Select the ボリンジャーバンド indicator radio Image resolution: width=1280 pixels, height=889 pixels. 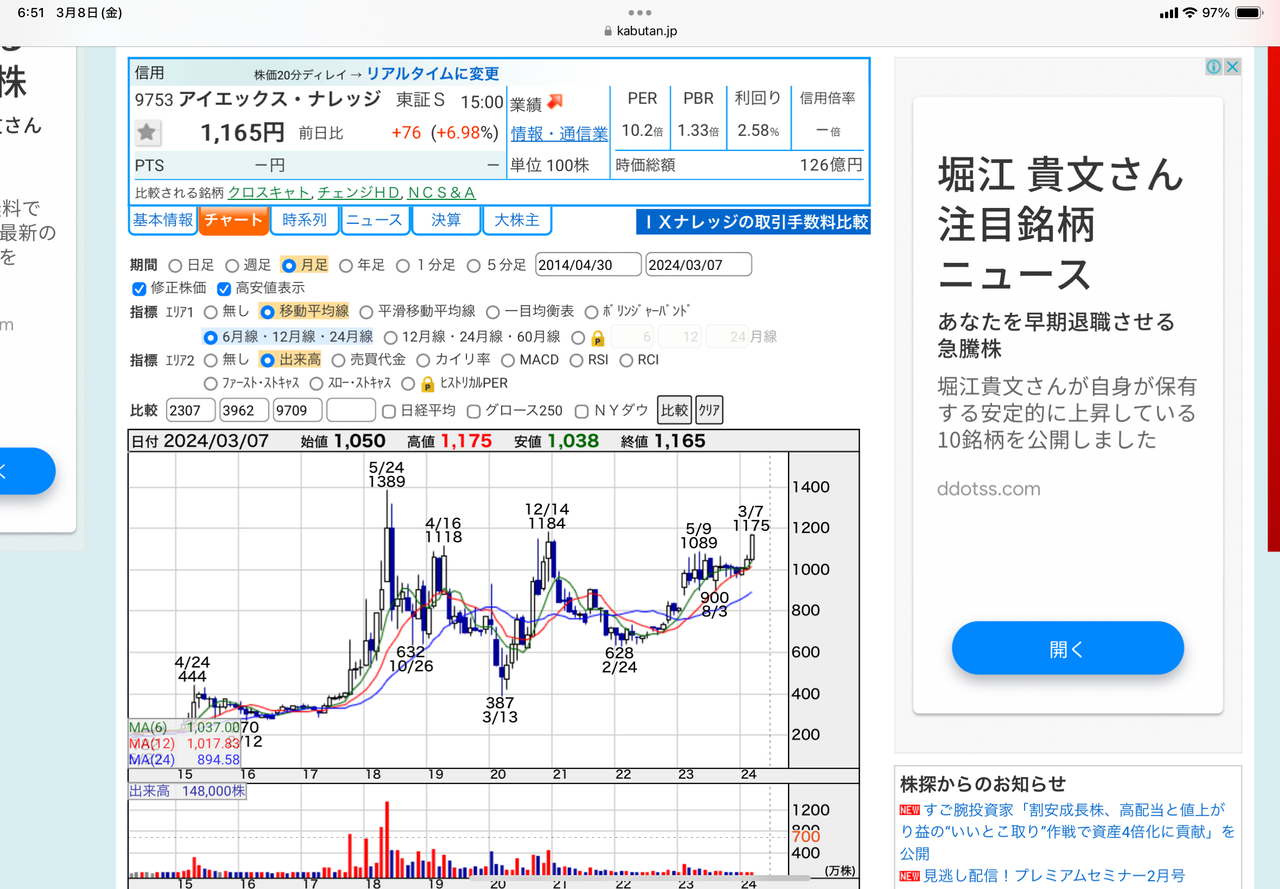click(x=591, y=312)
